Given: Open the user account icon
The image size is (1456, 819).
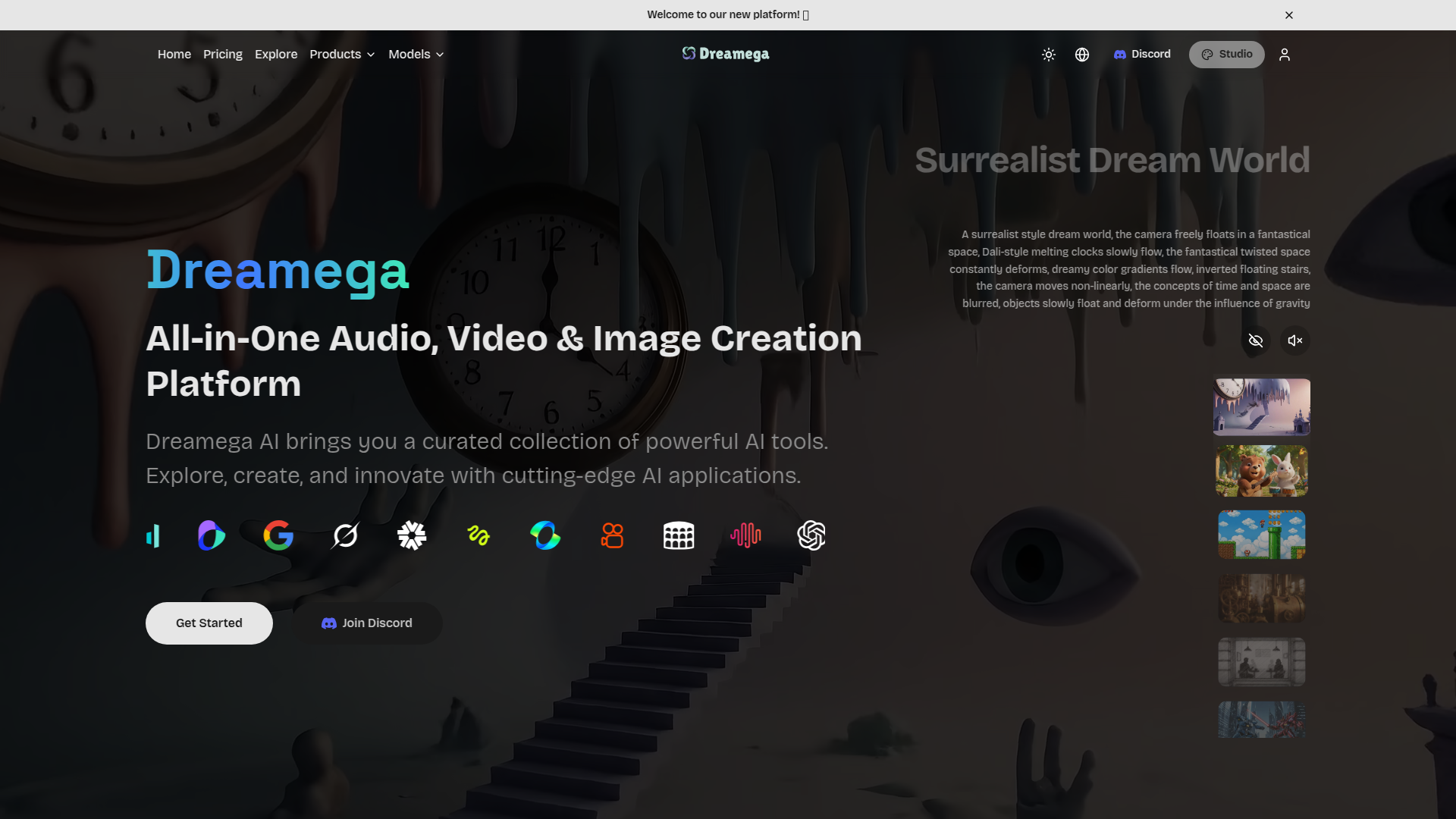Looking at the screenshot, I should click(x=1285, y=55).
